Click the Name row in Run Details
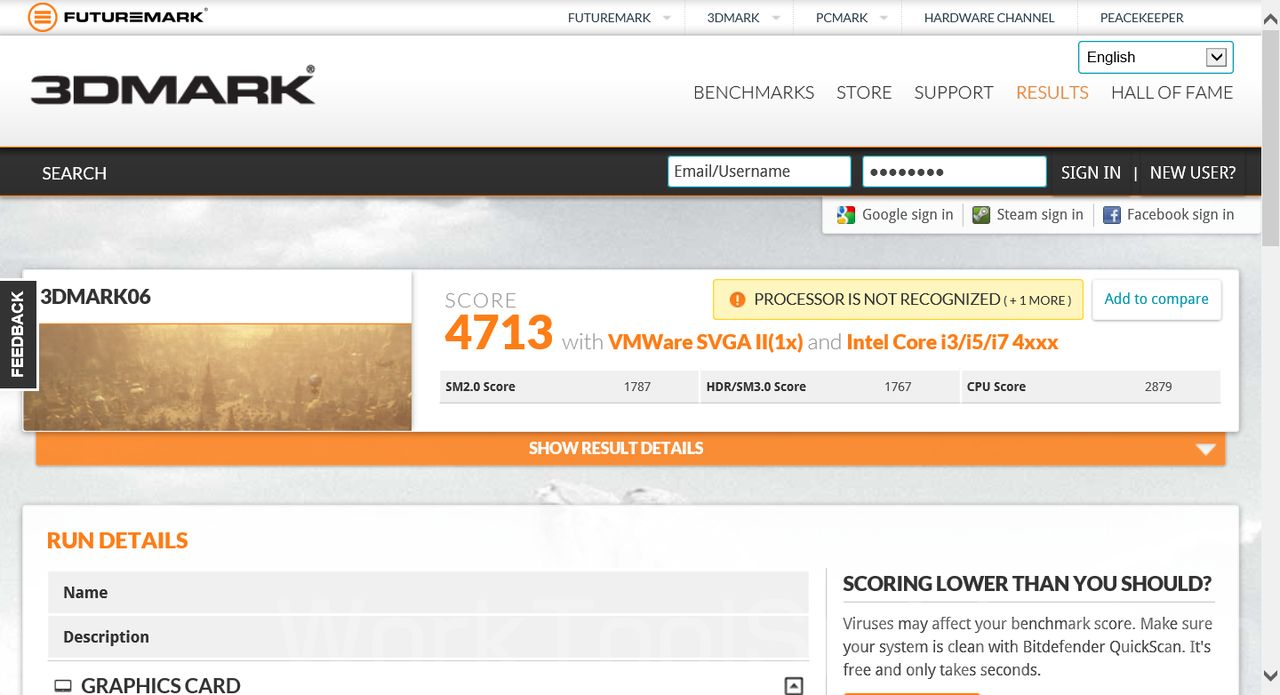 (x=428, y=592)
